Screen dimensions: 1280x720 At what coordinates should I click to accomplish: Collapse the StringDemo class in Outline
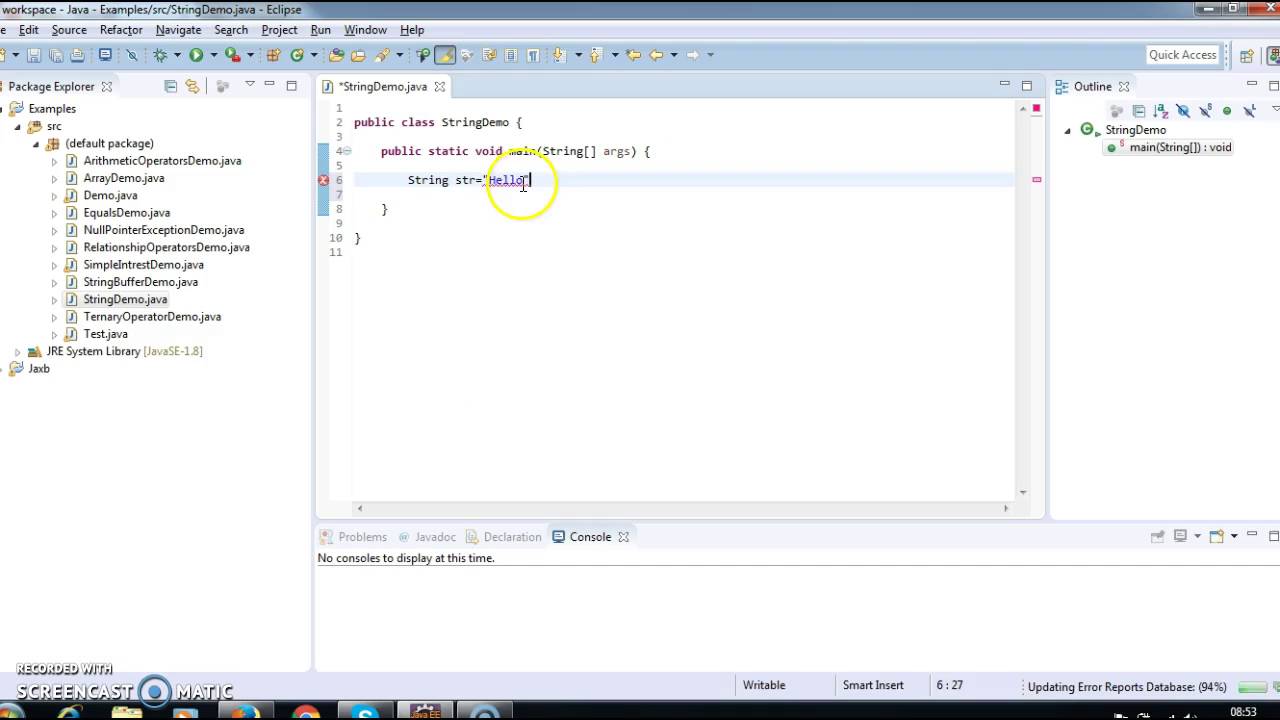tap(1067, 131)
